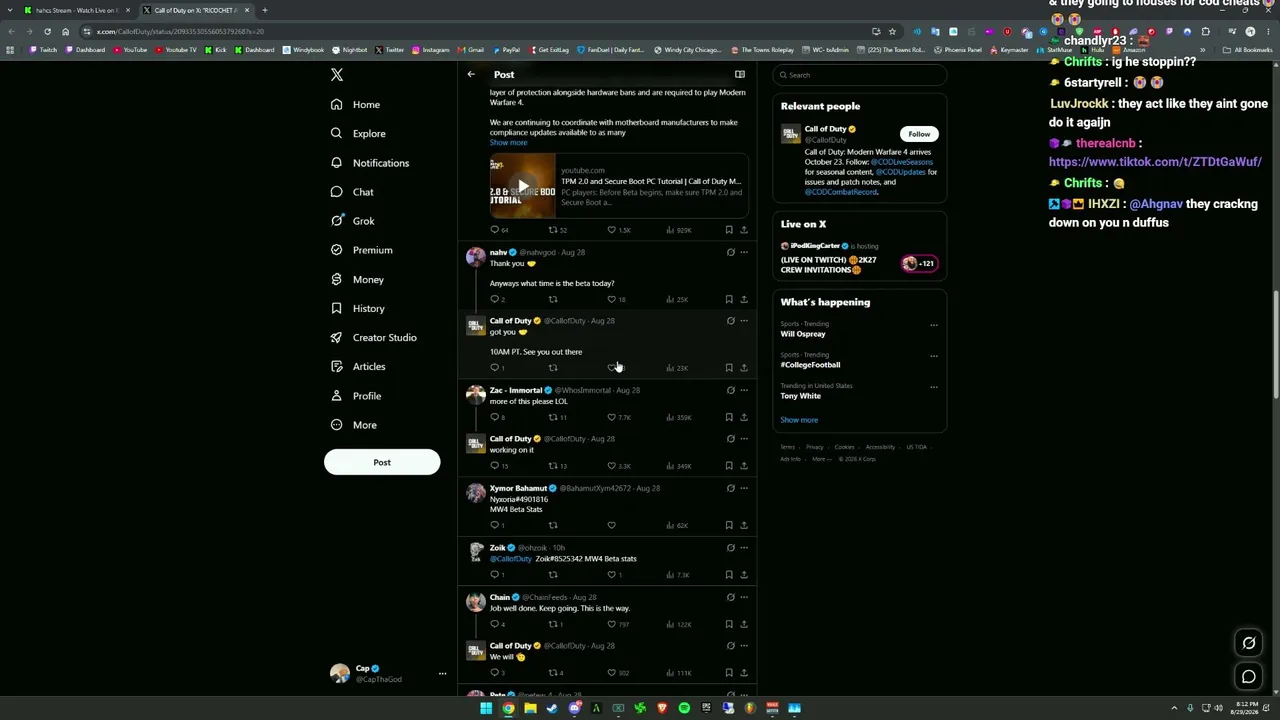The image size is (1280, 720).
Task: Open more options on Zac - Immortal's reply
Action: point(744,390)
